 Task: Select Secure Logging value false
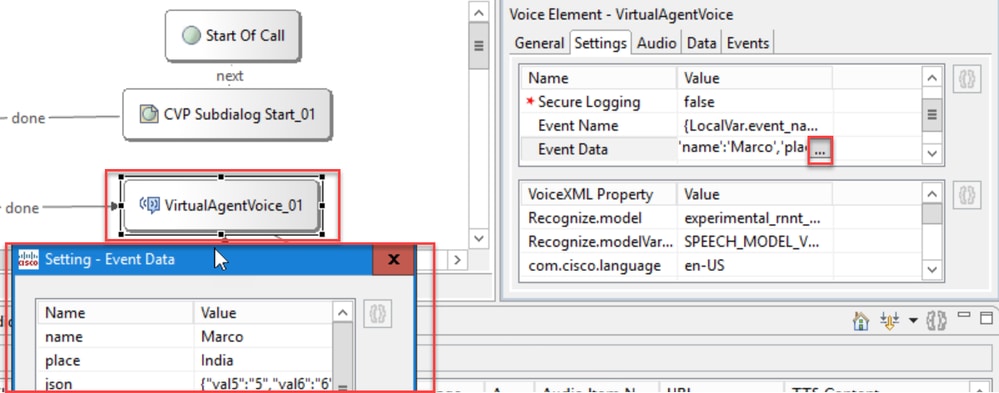[699, 102]
